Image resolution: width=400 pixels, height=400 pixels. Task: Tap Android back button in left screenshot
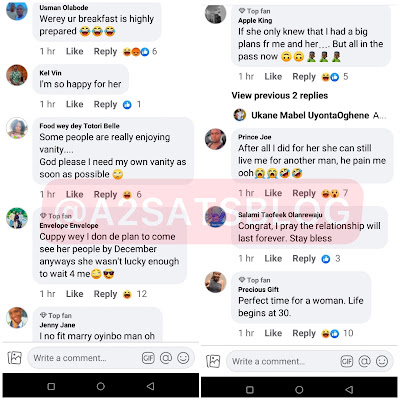tap(150, 386)
